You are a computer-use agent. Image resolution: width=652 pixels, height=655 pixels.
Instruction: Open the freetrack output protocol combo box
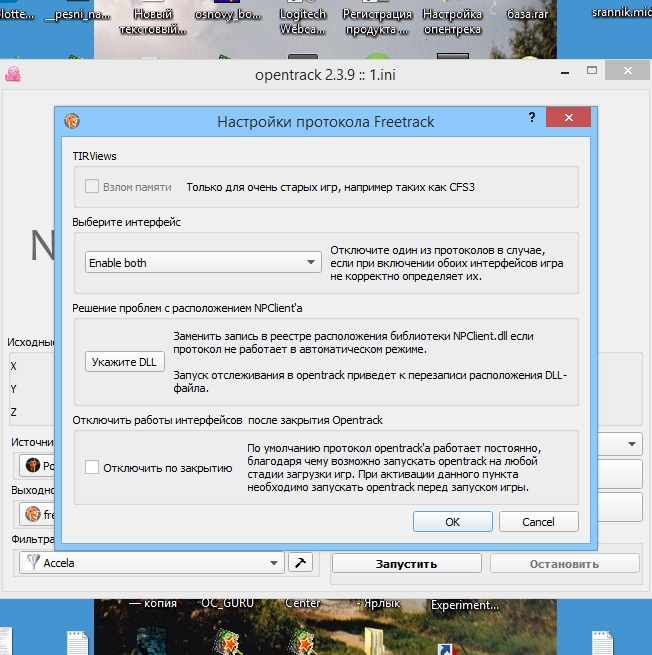coord(37,514)
